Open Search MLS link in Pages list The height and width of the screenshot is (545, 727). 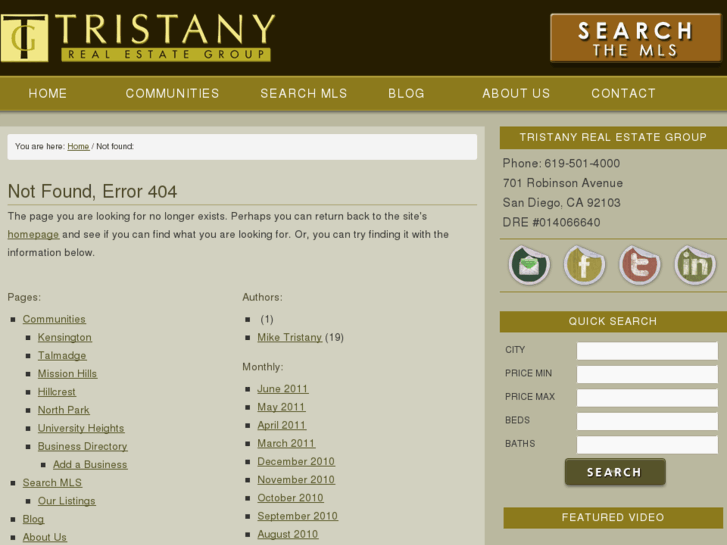pyautogui.click(x=52, y=482)
